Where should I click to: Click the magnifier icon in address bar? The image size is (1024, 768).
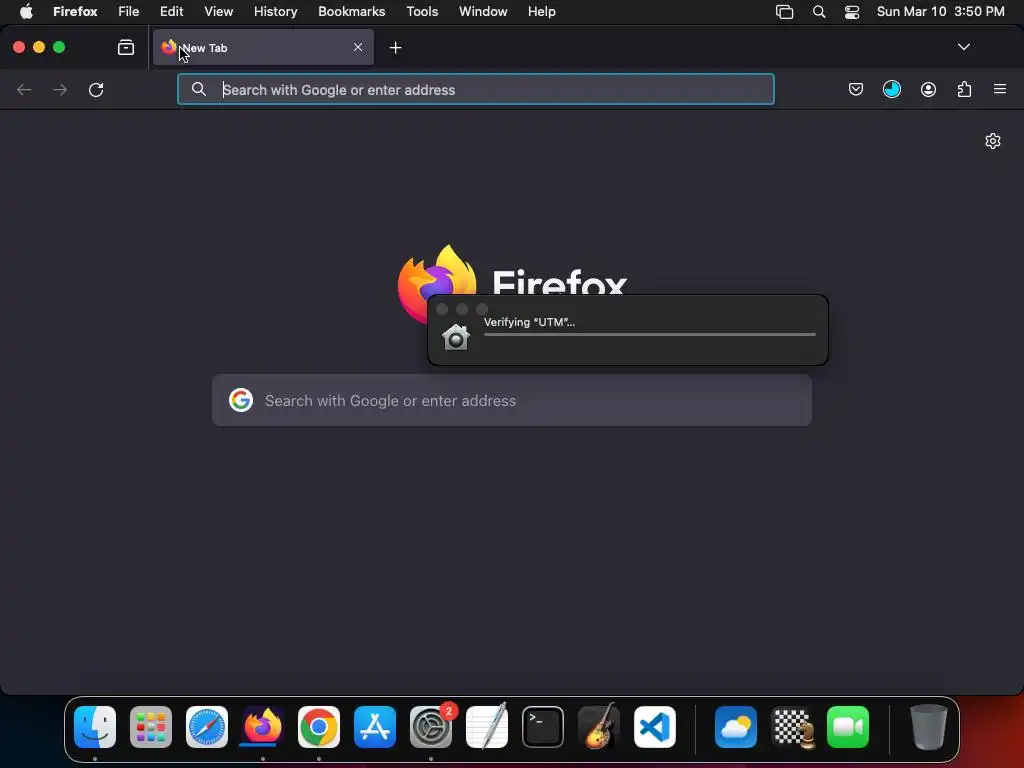[x=199, y=89]
